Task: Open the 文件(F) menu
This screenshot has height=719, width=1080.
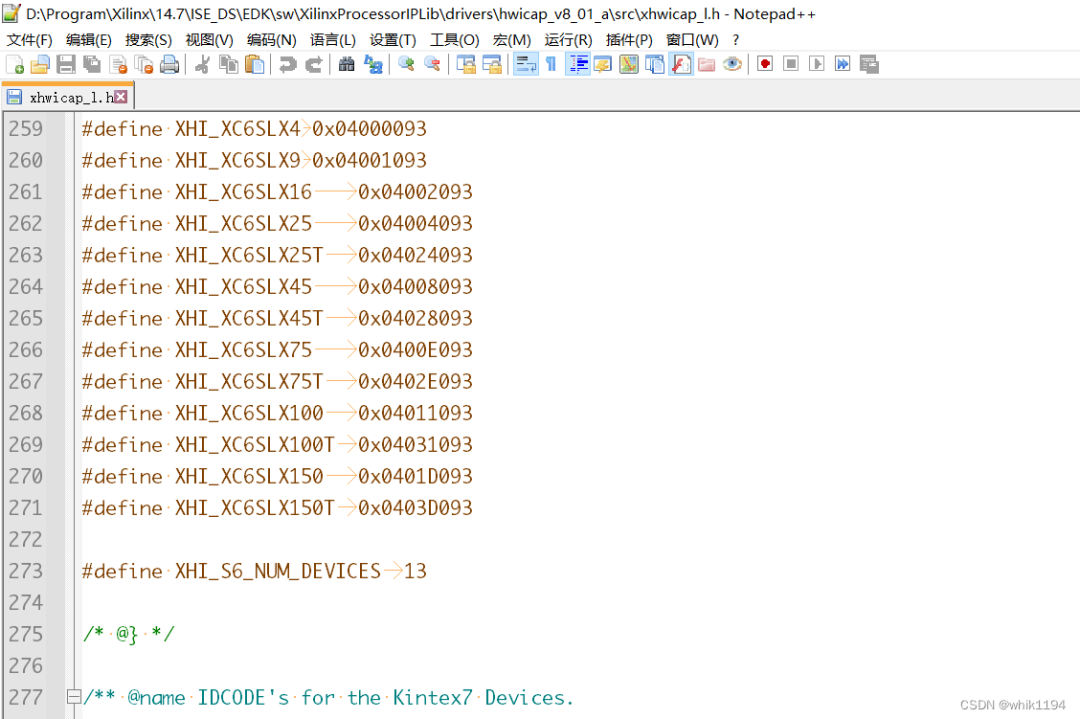Action: (30, 40)
